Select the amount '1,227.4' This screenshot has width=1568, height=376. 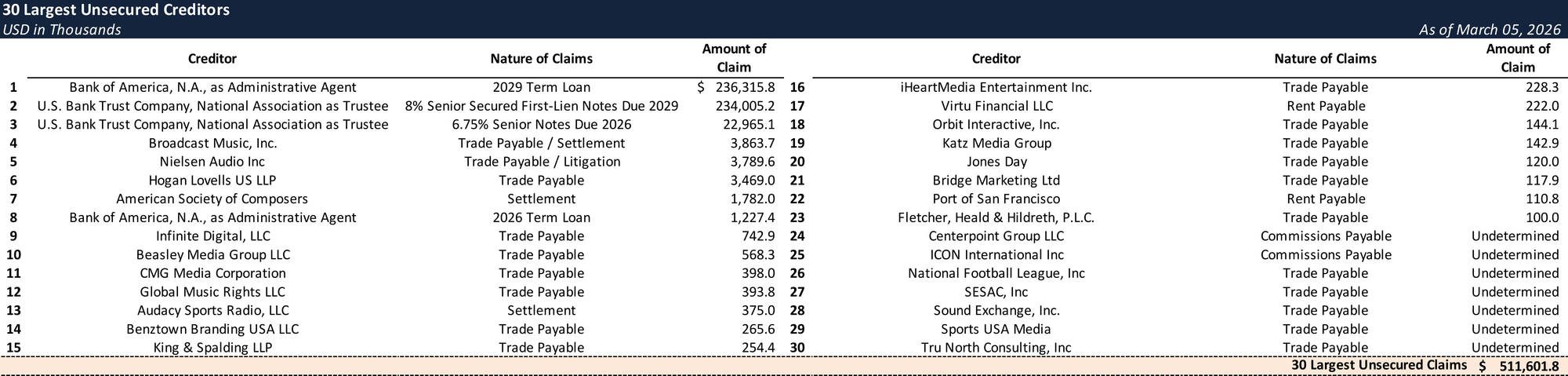pyautogui.click(x=753, y=217)
